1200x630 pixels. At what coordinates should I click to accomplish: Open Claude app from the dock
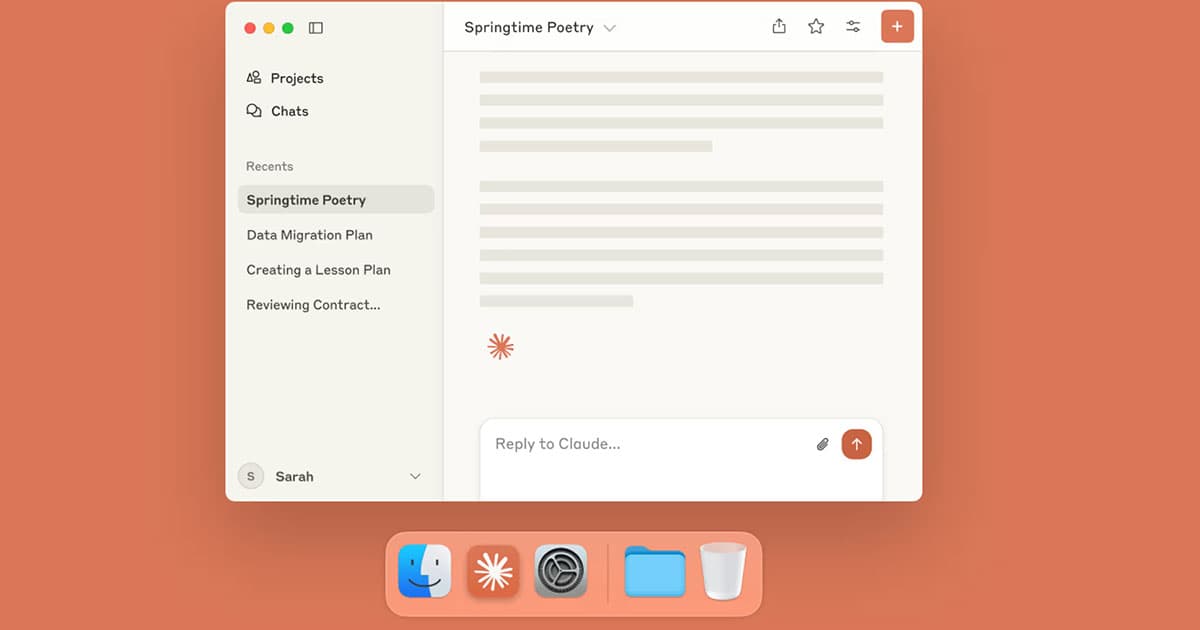coord(493,572)
